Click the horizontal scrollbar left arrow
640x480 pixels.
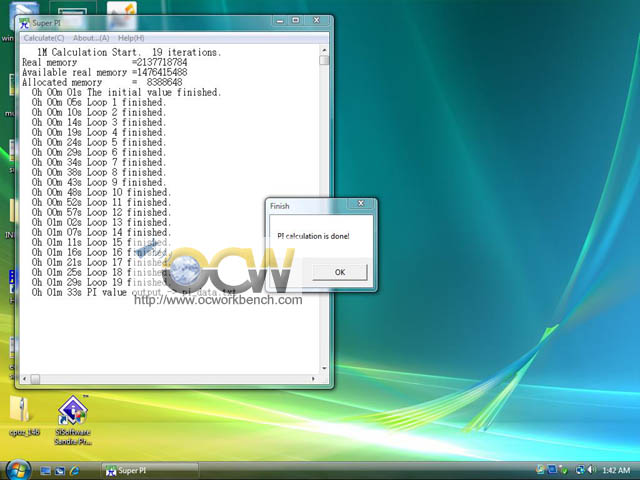[24, 379]
